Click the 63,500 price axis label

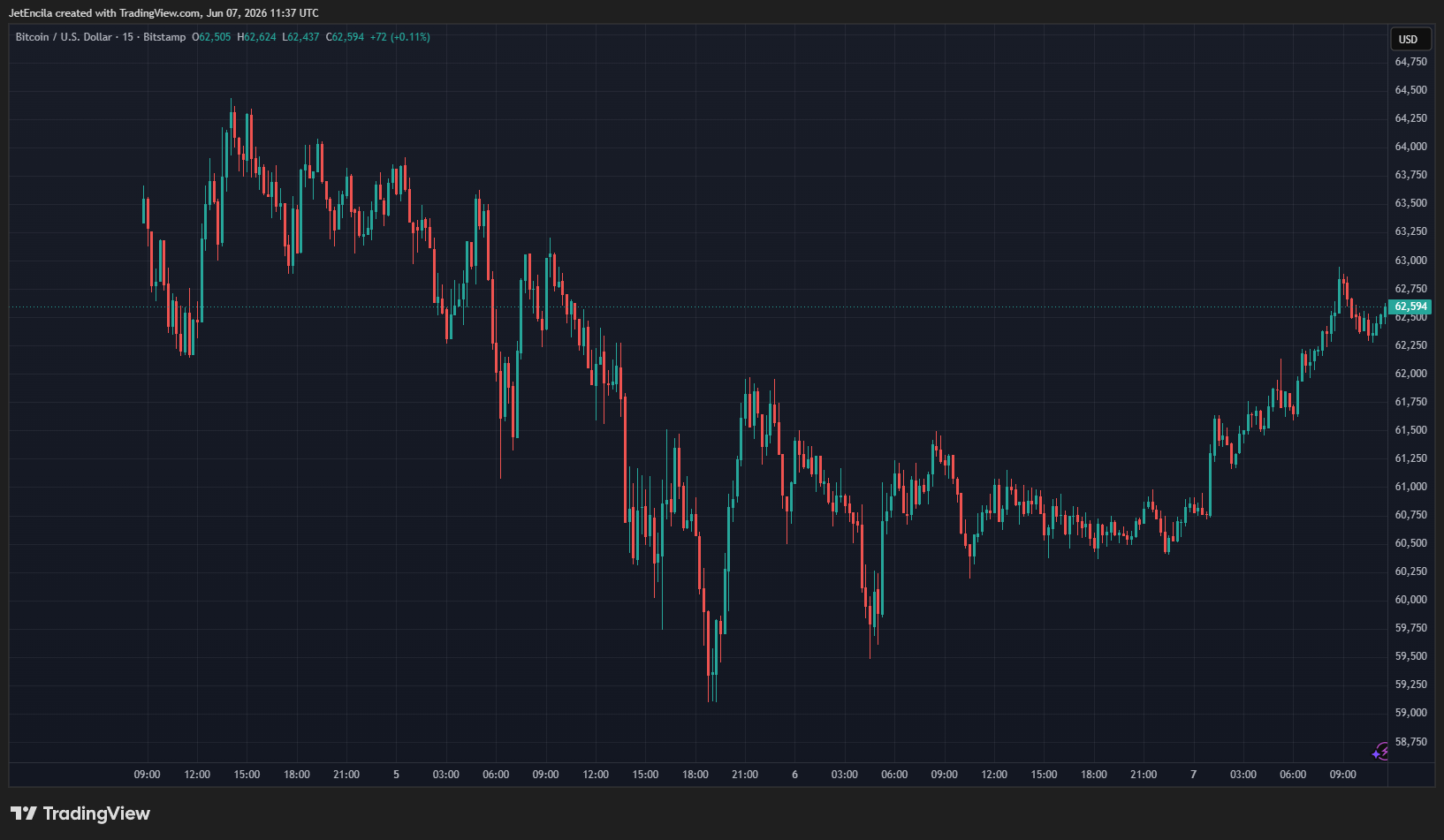1410,203
